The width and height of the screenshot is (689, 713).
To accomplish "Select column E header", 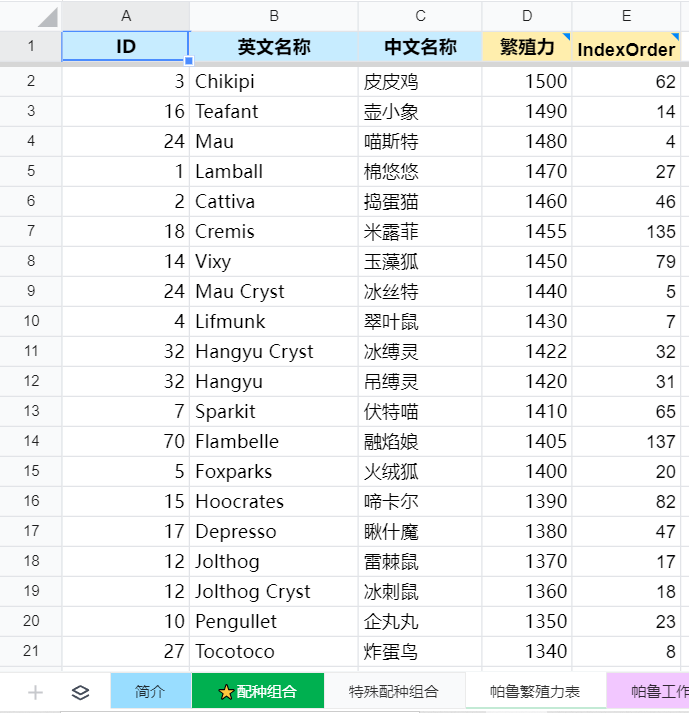I will tap(626, 16).
